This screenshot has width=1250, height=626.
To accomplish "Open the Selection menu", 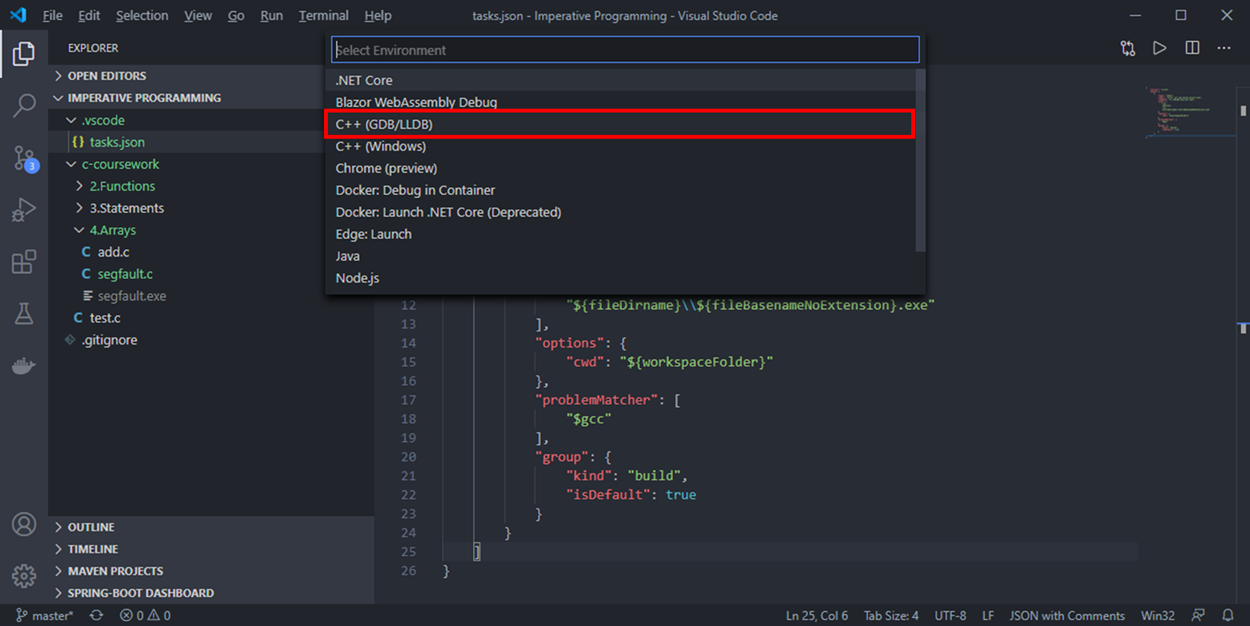I will 142,16.
